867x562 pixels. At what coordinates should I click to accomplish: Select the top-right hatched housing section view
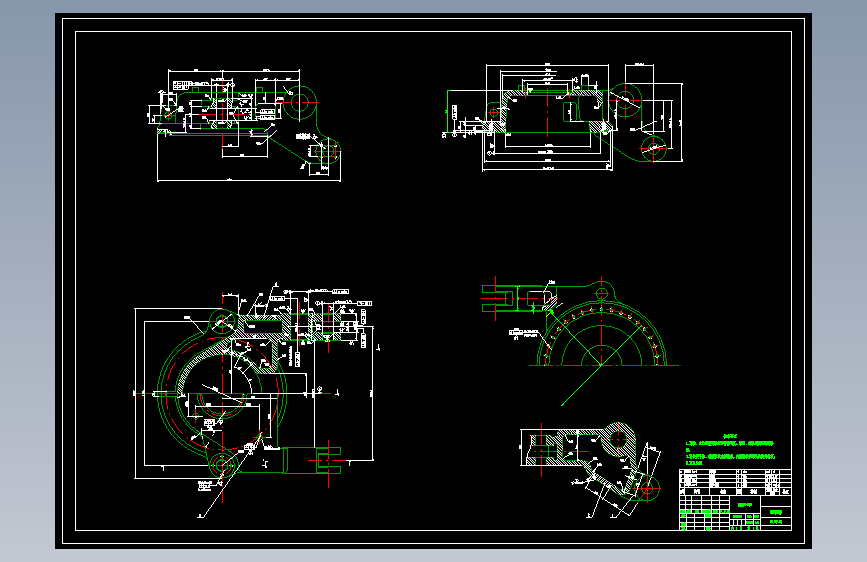[x=564, y=117]
